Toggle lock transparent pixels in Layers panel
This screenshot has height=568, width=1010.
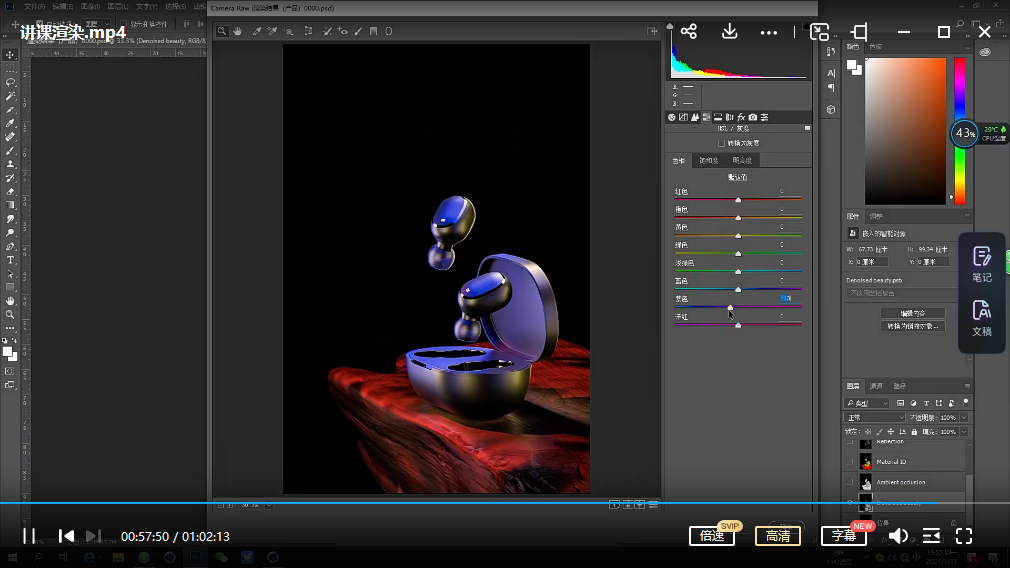pyautogui.click(x=868, y=432)
